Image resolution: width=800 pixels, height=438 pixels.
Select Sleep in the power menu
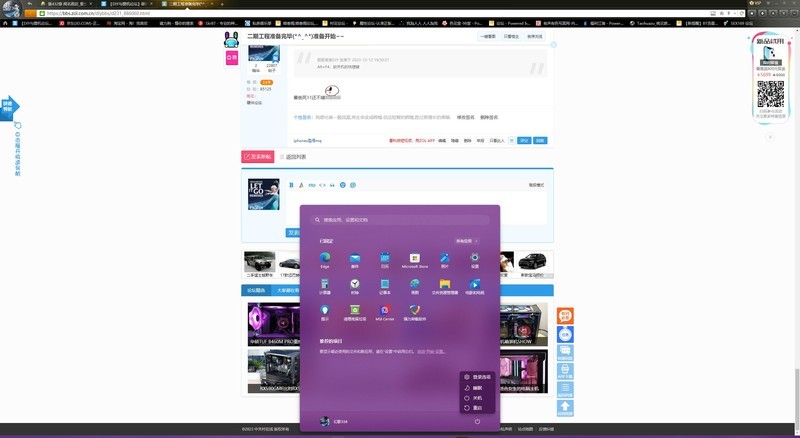click(478, 388)
